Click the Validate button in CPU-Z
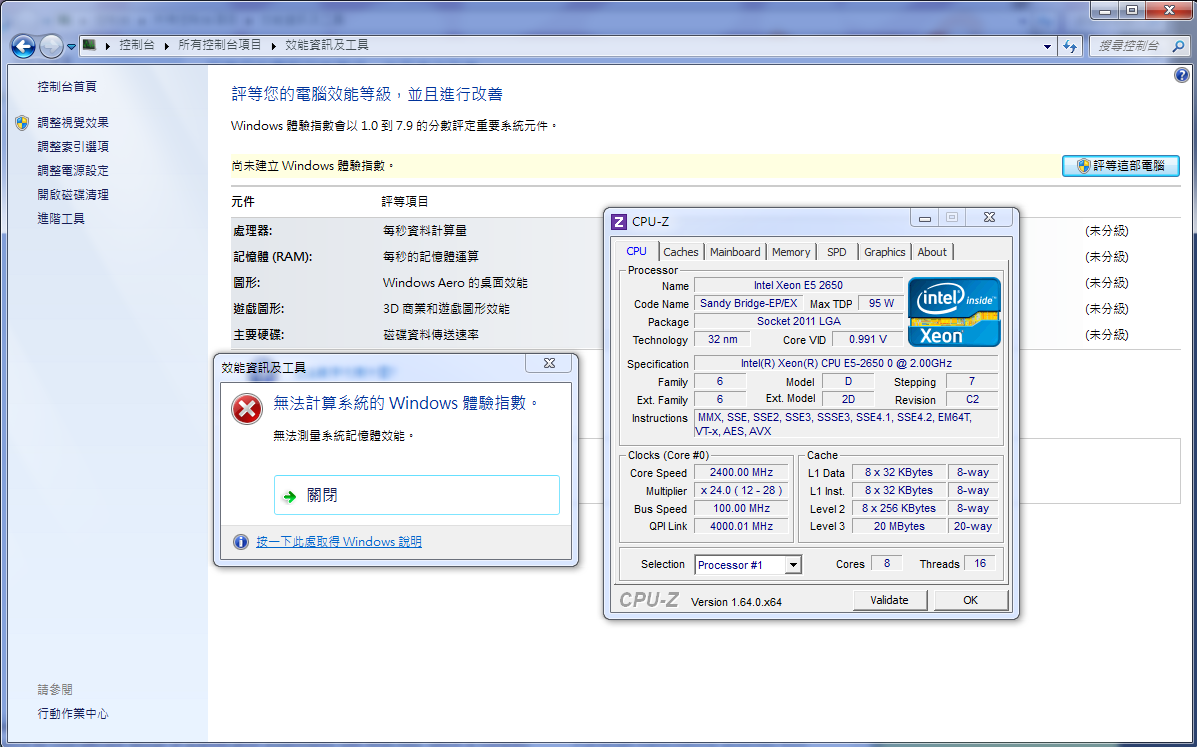This screenshot has height=747, width=1197. [889, 600]
